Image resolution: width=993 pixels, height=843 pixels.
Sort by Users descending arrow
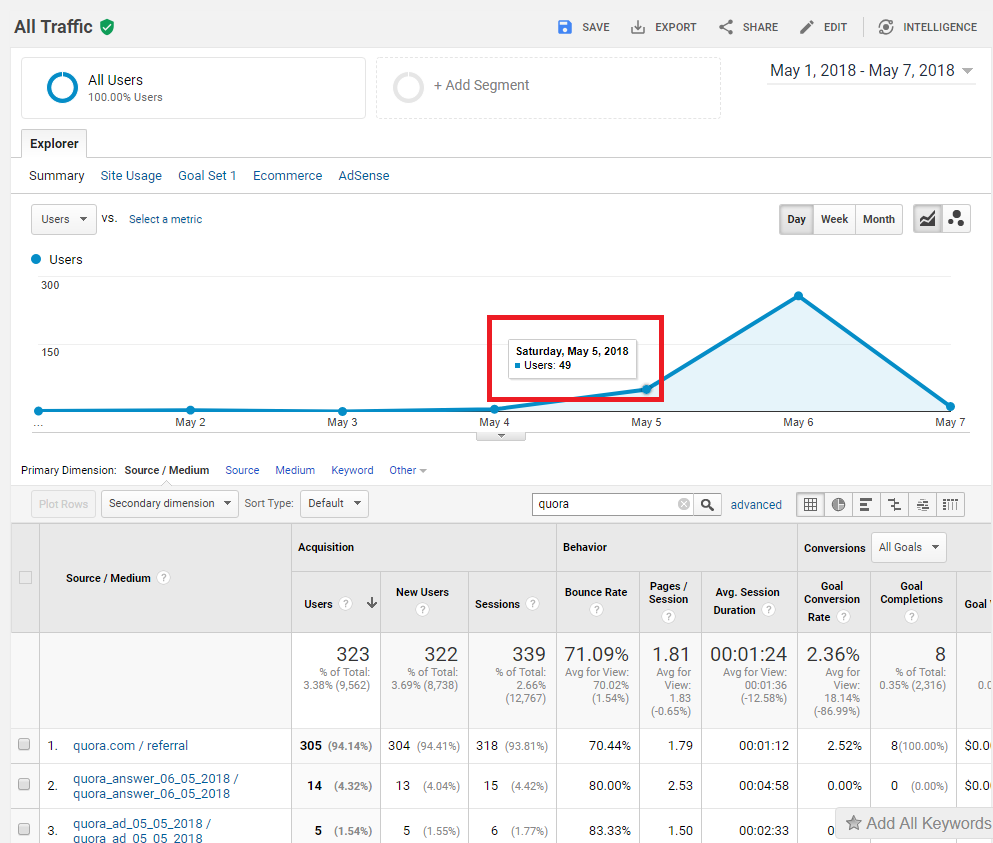tap(372, 603)
